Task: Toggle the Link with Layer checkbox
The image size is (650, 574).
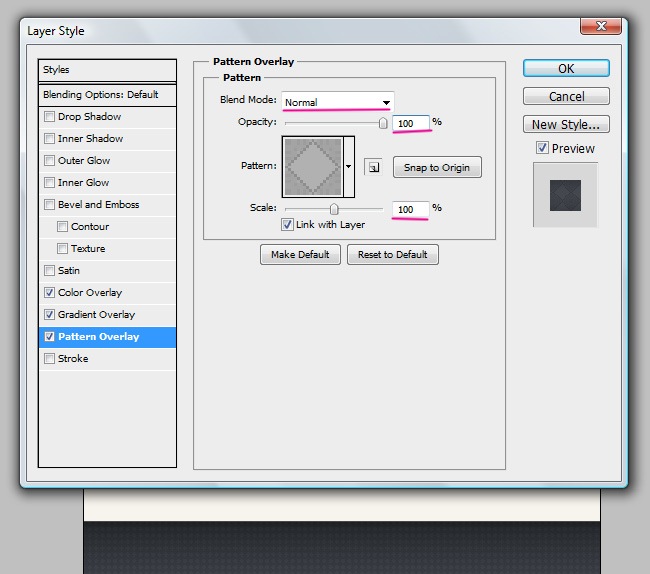Action: [x=288, y=225]
